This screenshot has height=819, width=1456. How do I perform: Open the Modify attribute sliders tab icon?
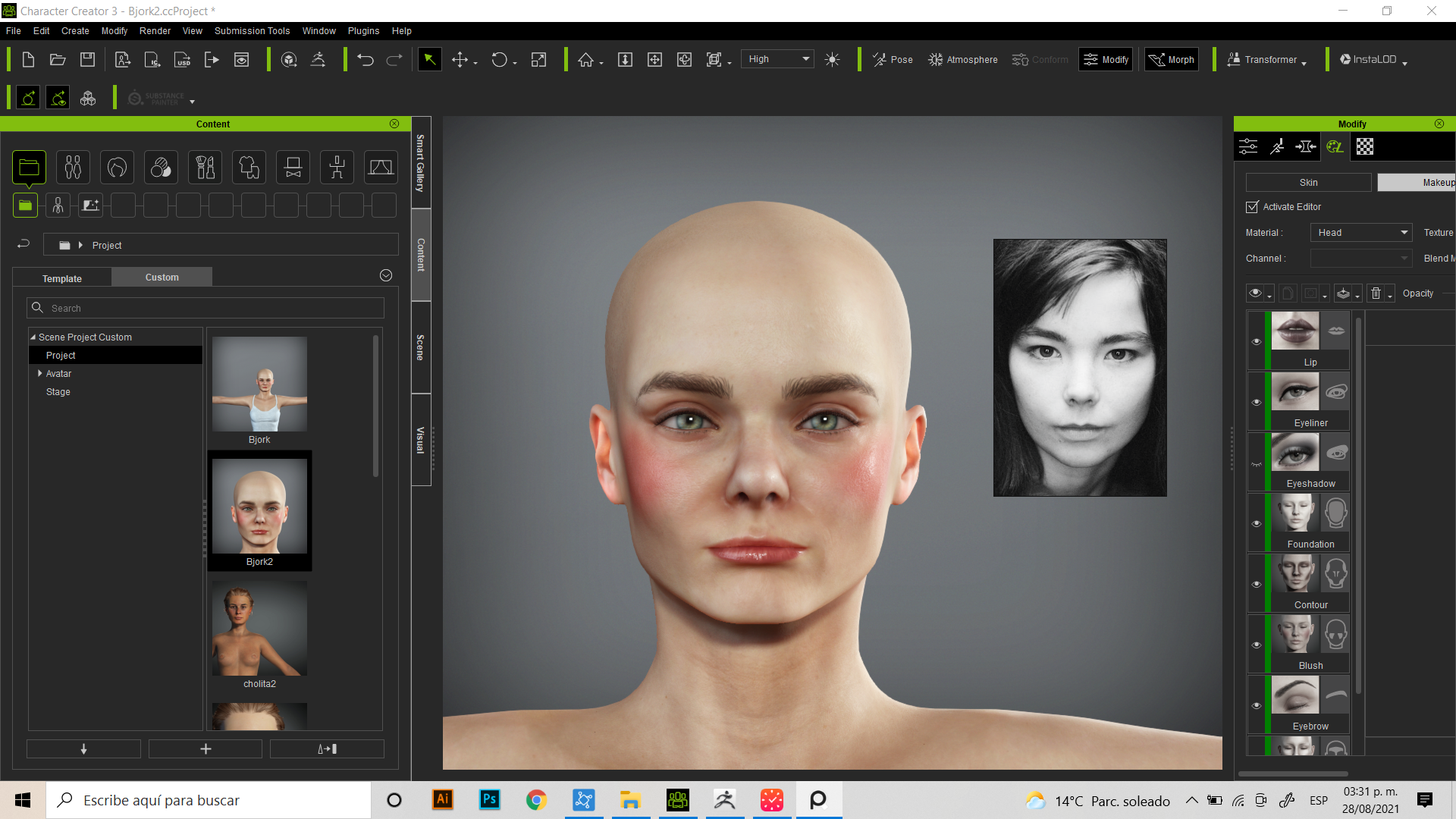click(x=1248, y=147)
